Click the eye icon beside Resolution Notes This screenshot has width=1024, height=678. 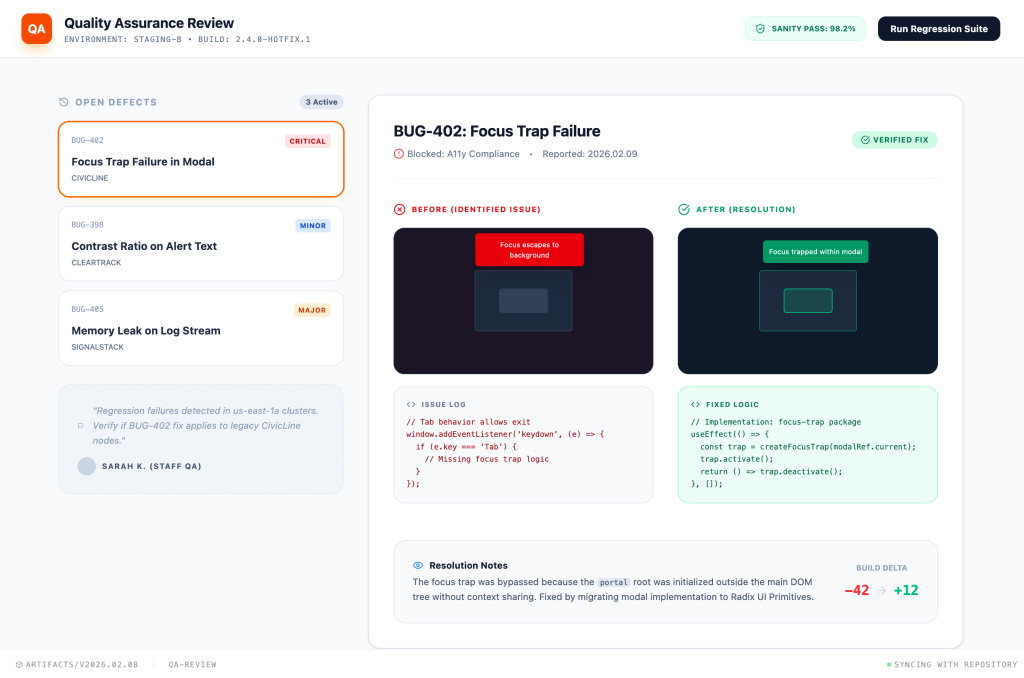(x=418, y=566)
